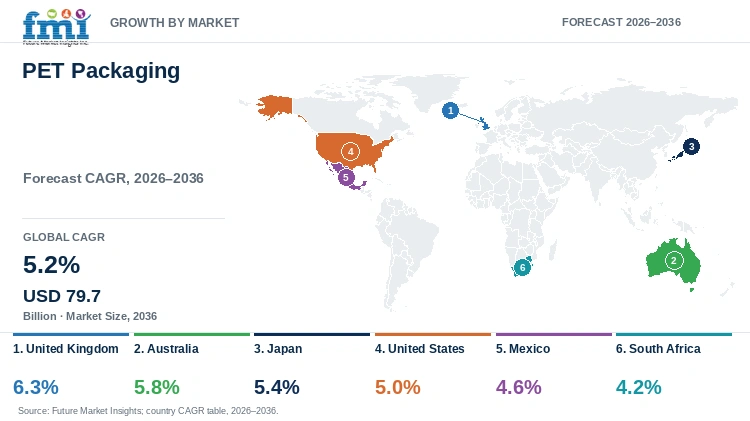Click the 4.2% South Africa value

(x=639, y=387)
